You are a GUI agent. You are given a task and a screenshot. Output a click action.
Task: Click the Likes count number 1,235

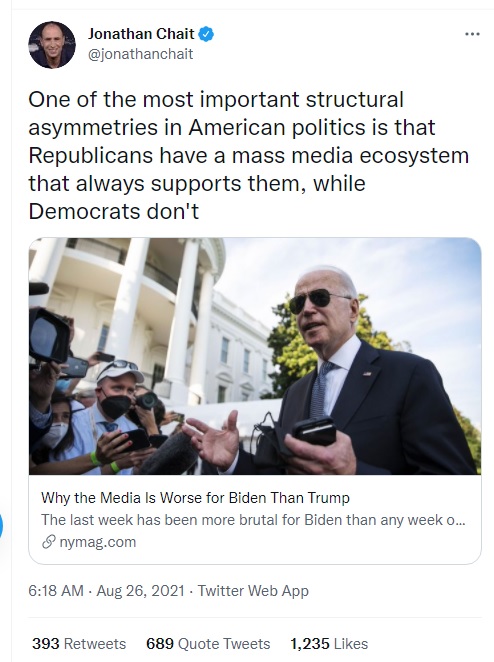click(309, 643)
